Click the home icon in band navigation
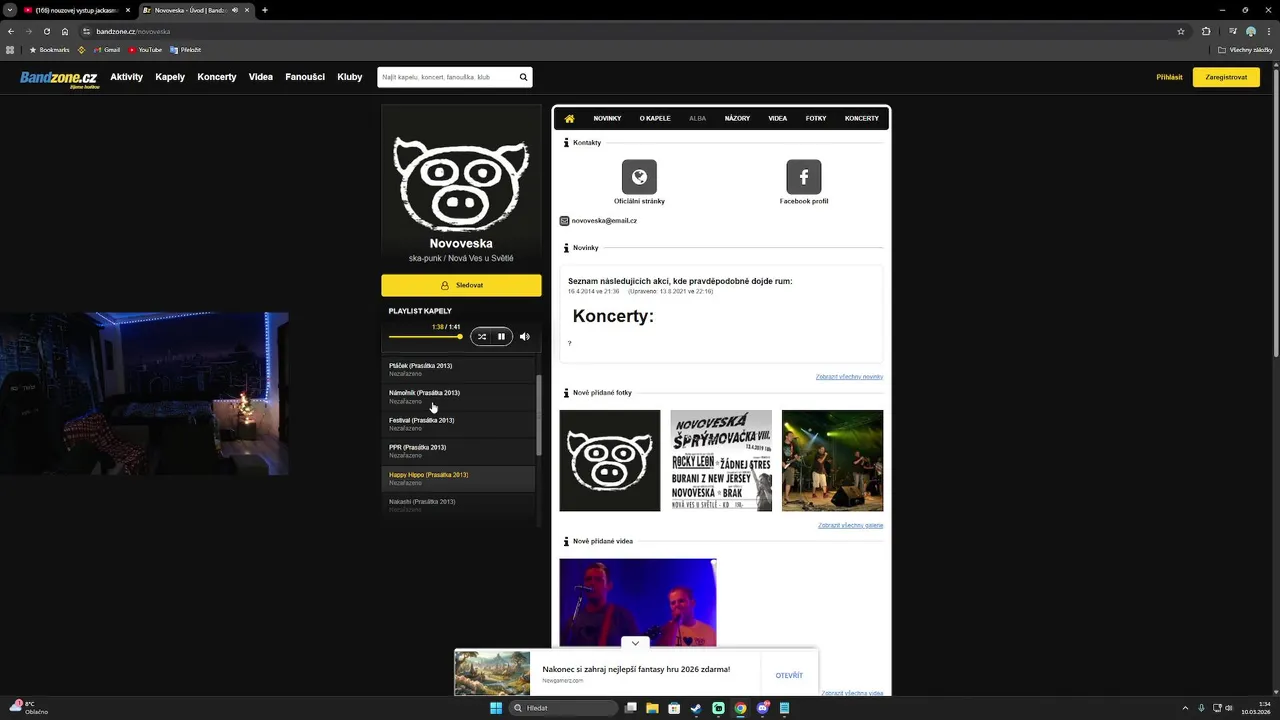 tap(569, 118)
